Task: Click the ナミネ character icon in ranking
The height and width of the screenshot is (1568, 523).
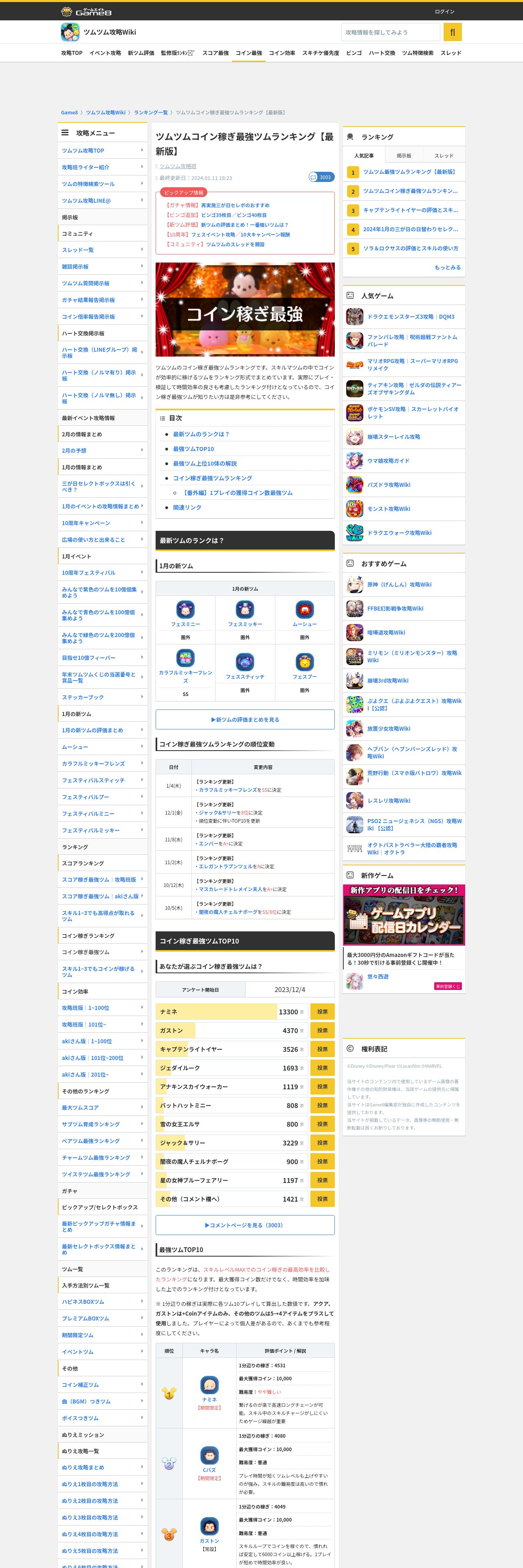Action: 209,1385
